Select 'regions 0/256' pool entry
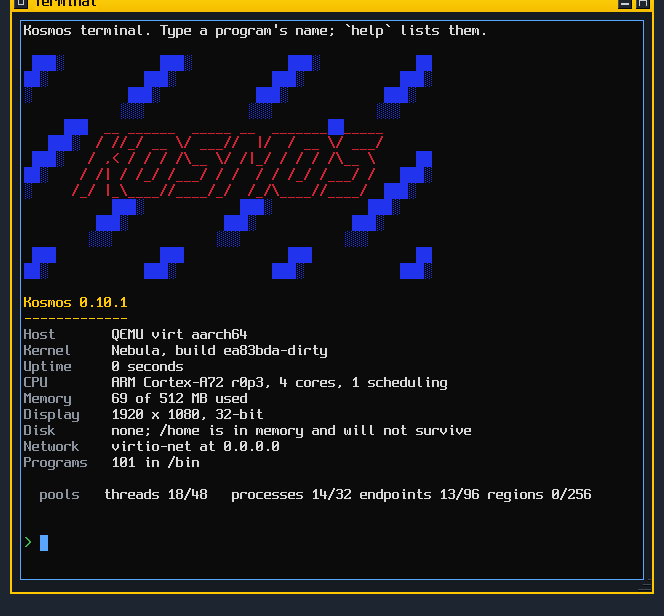Screen dimensions: 664x616 (x=539, y=495)
